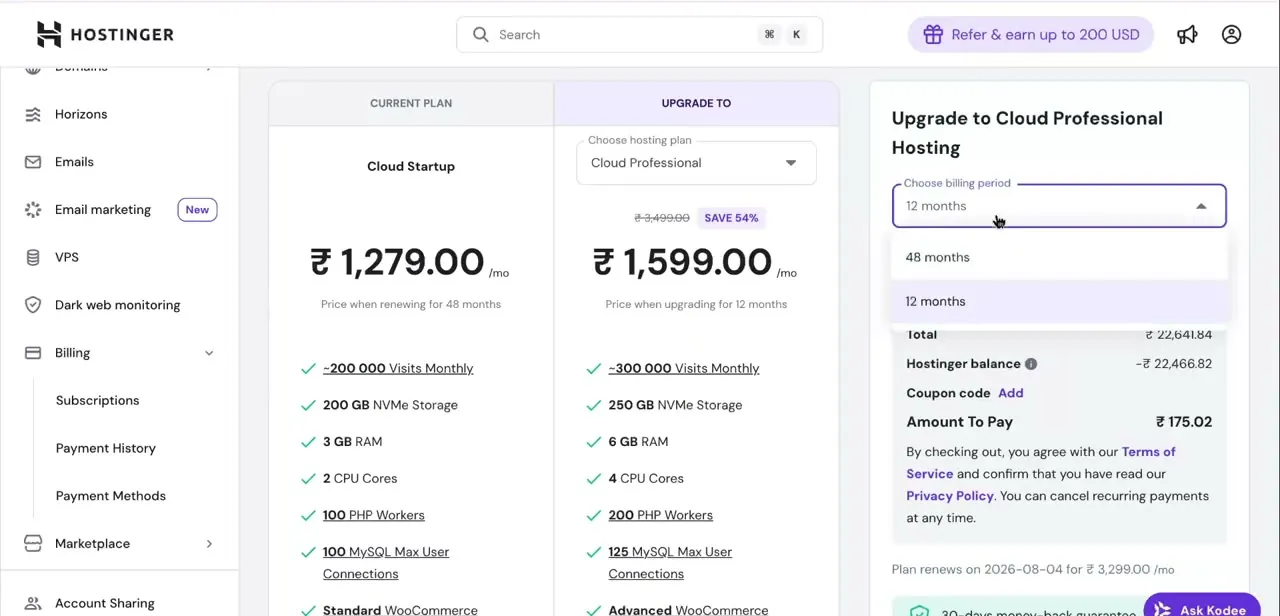Image resolution: width=1280 pixels, height=616 pixels.
Task: Select the 48 months option
Action: point(1059,257)
